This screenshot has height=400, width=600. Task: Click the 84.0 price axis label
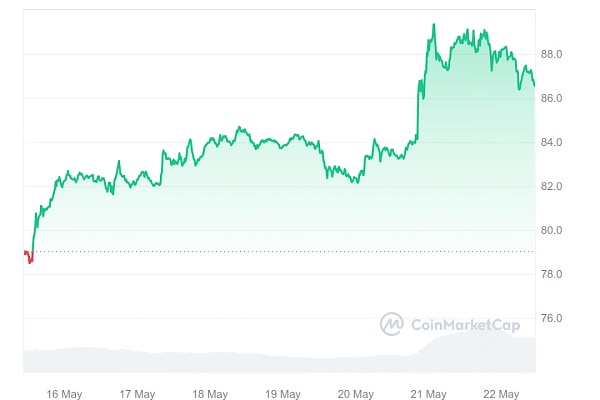point(552,142)
